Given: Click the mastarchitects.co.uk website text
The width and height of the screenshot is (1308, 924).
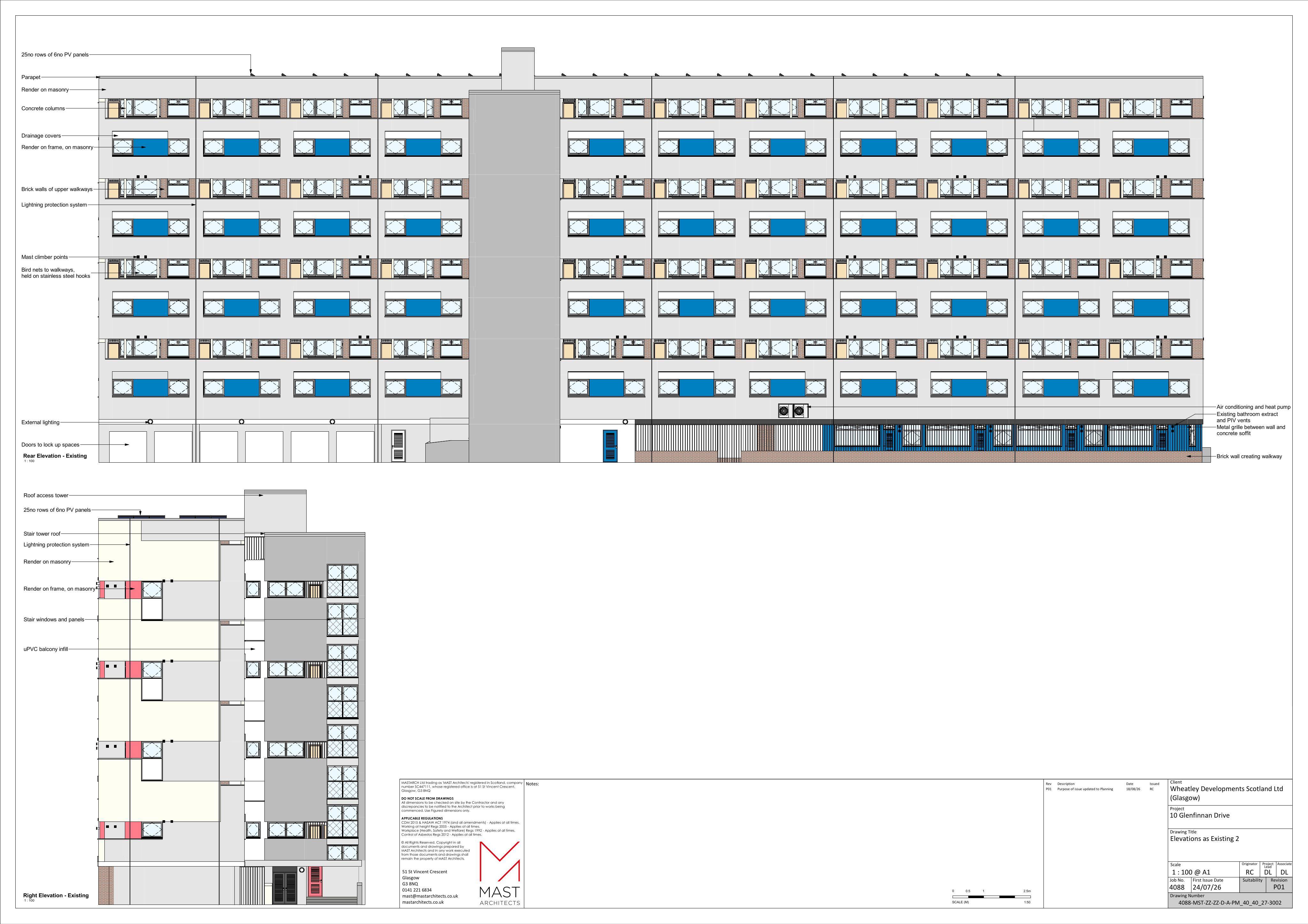Looking at the screenshot, I should point(423,902).
